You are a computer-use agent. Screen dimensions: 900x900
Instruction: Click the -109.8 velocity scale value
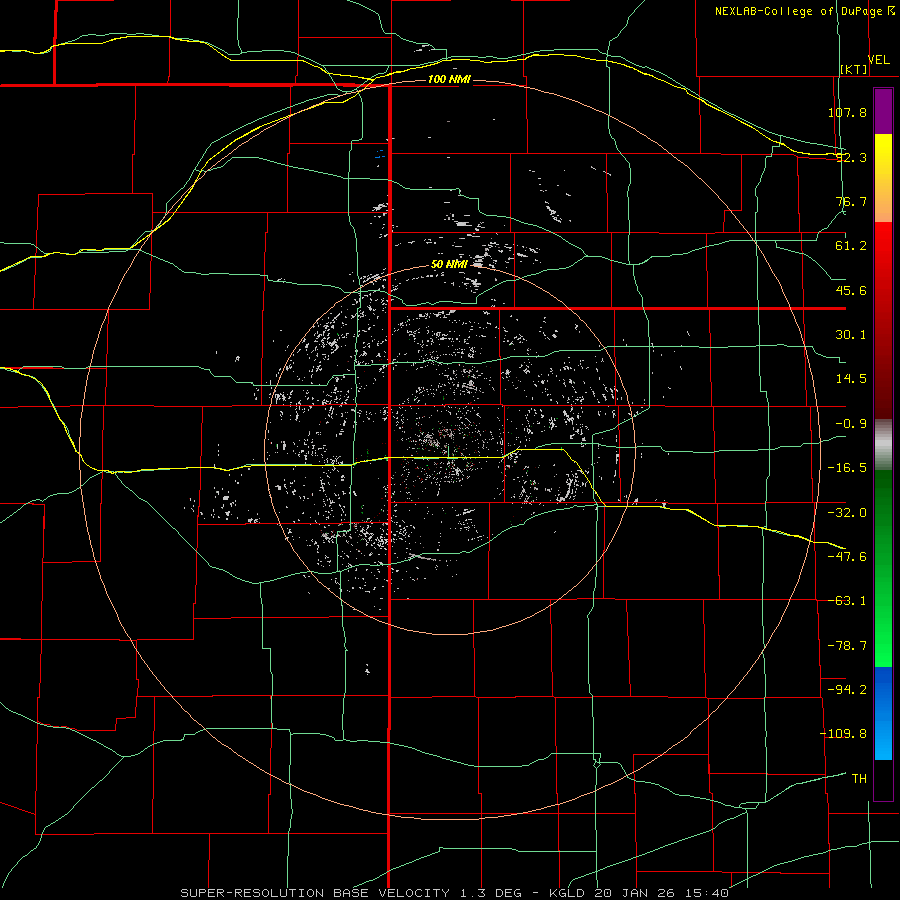point(843,734)
